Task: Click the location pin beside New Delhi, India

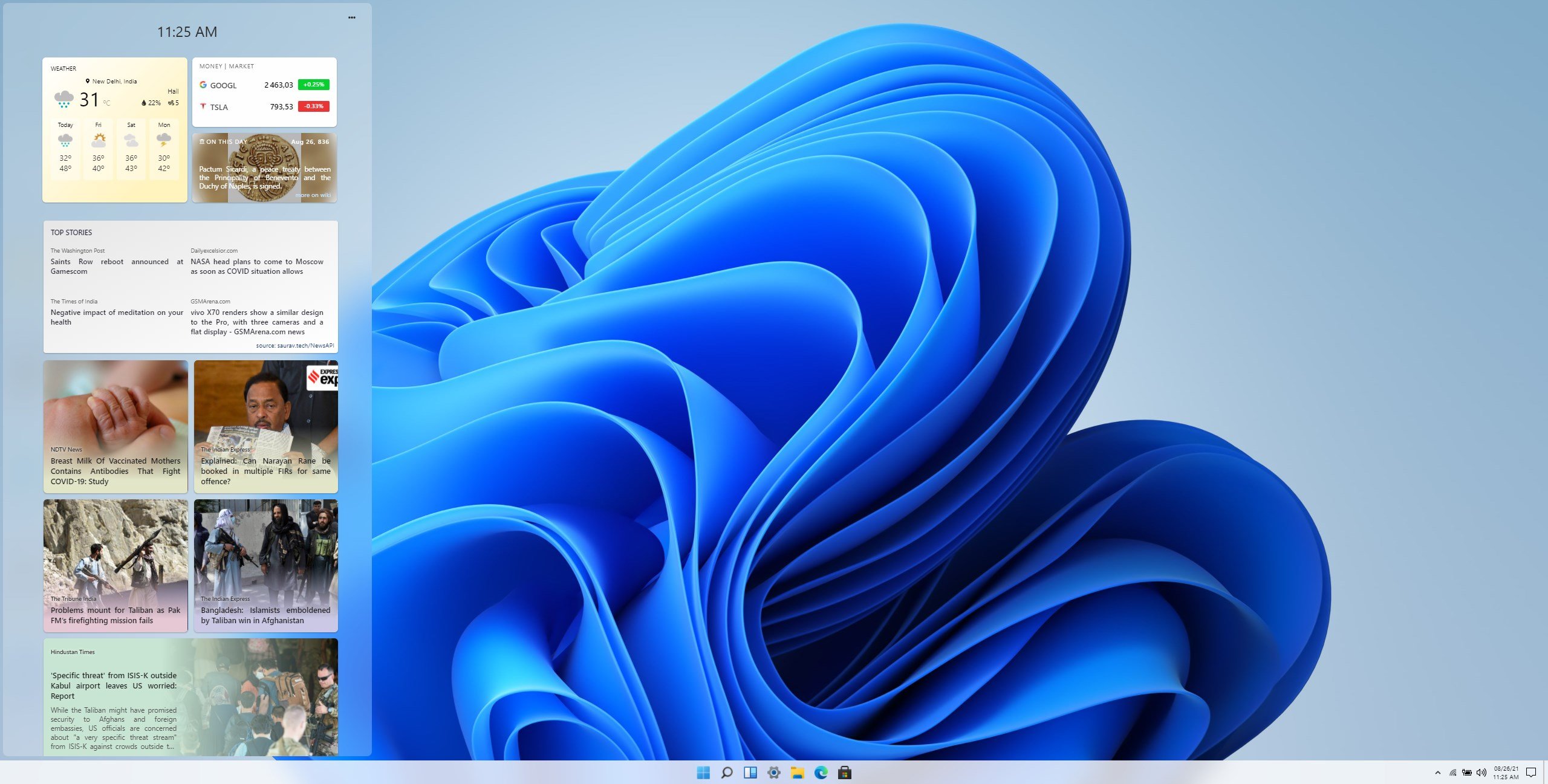Action: (x=88, y=80)
